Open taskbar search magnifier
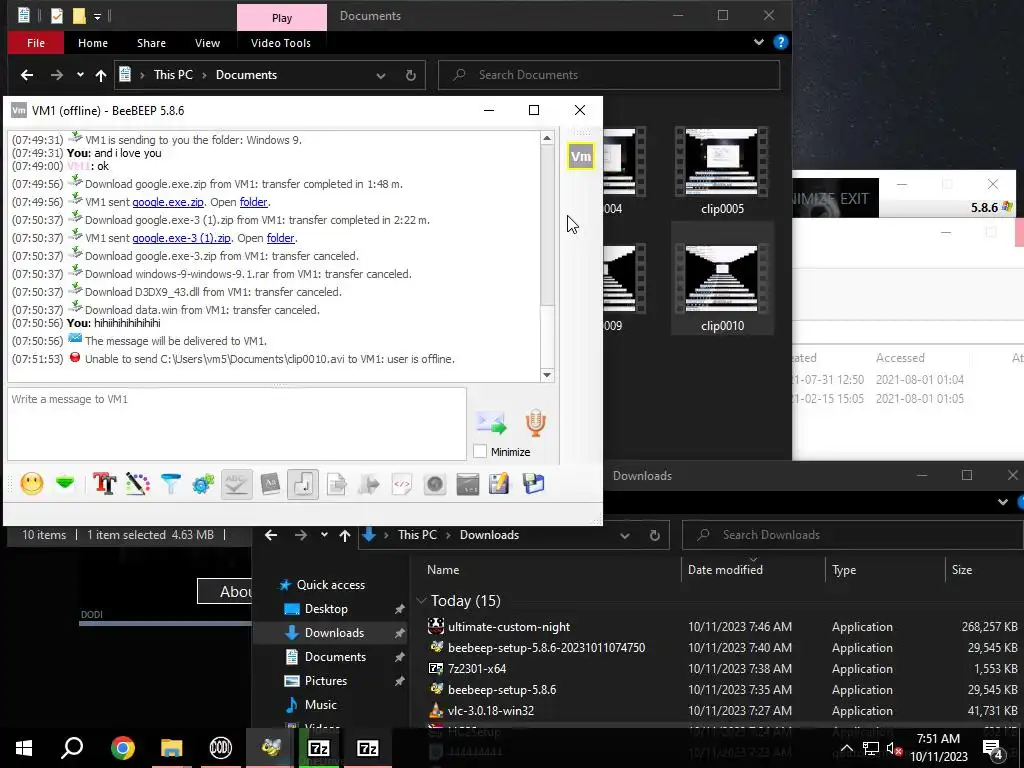 click(72, 748)
